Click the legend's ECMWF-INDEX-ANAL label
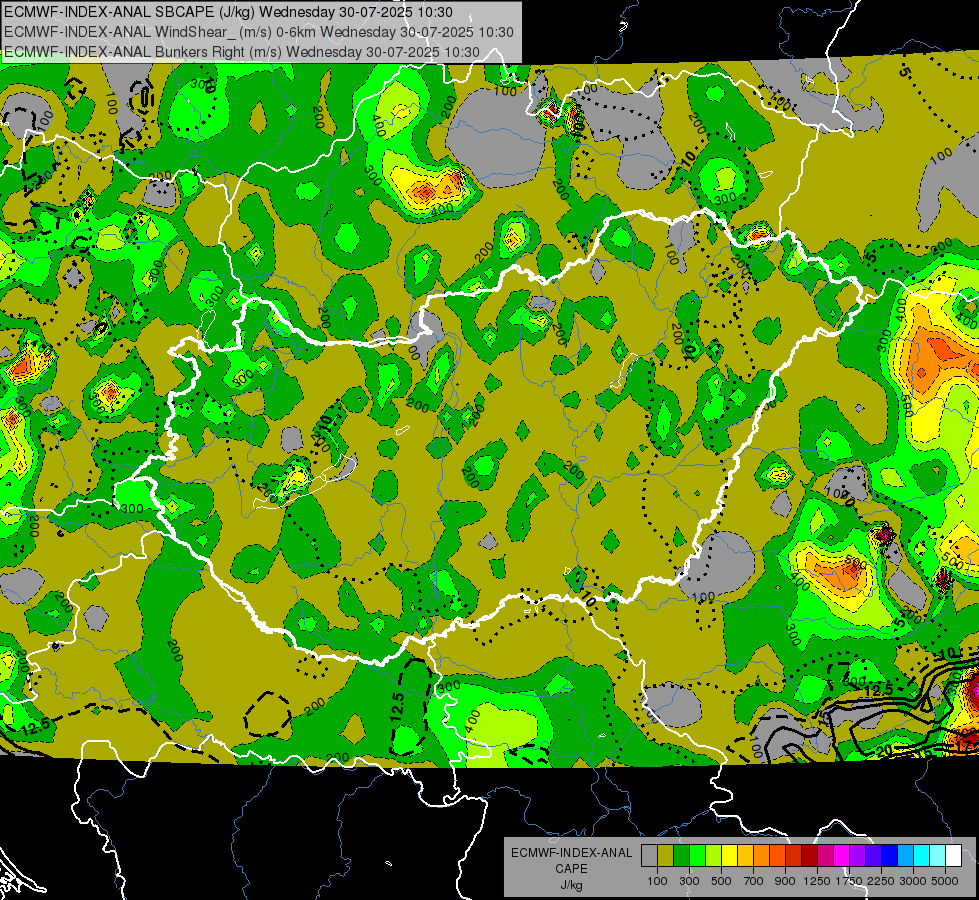Viewport: 979px width, 900px height. tap(571, 853)
